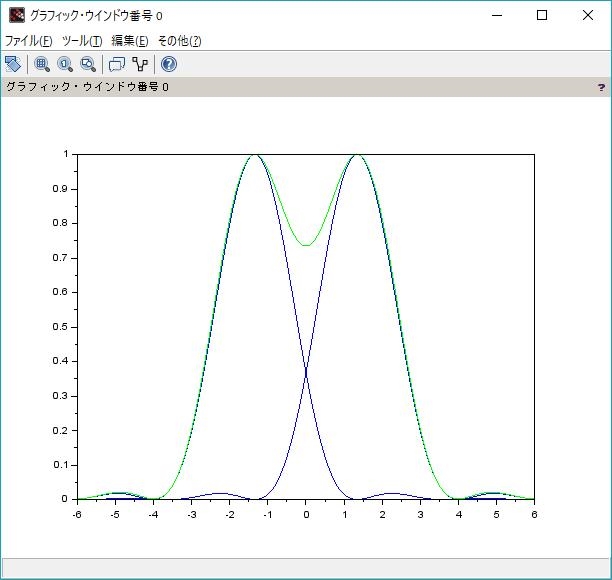Screen dimensions: 612x580
Task: Open the ファイル(F) menu
Action: (x=28, y=41)
